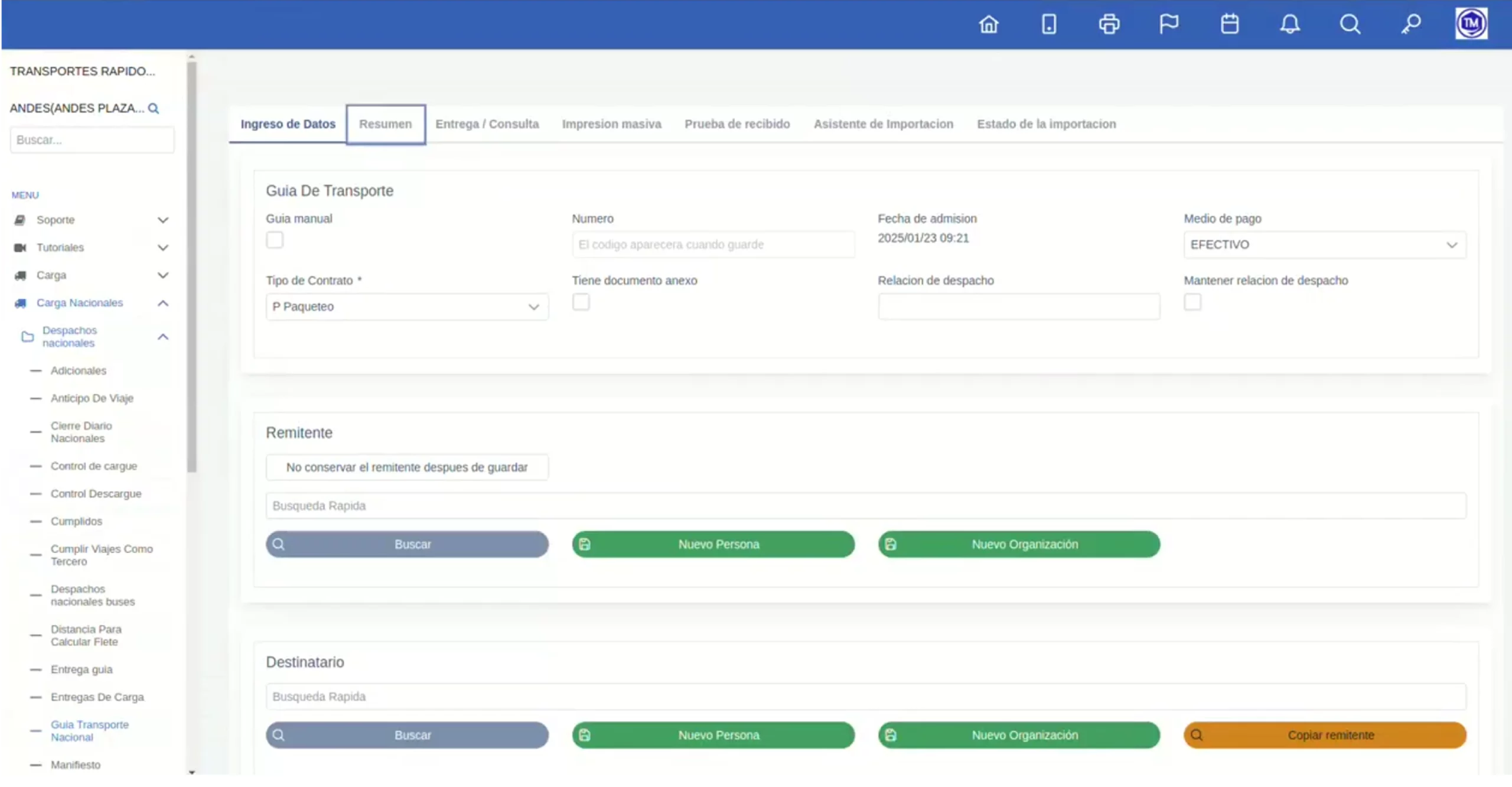Click the sidebar vertical scrollbar

(191, 266)
